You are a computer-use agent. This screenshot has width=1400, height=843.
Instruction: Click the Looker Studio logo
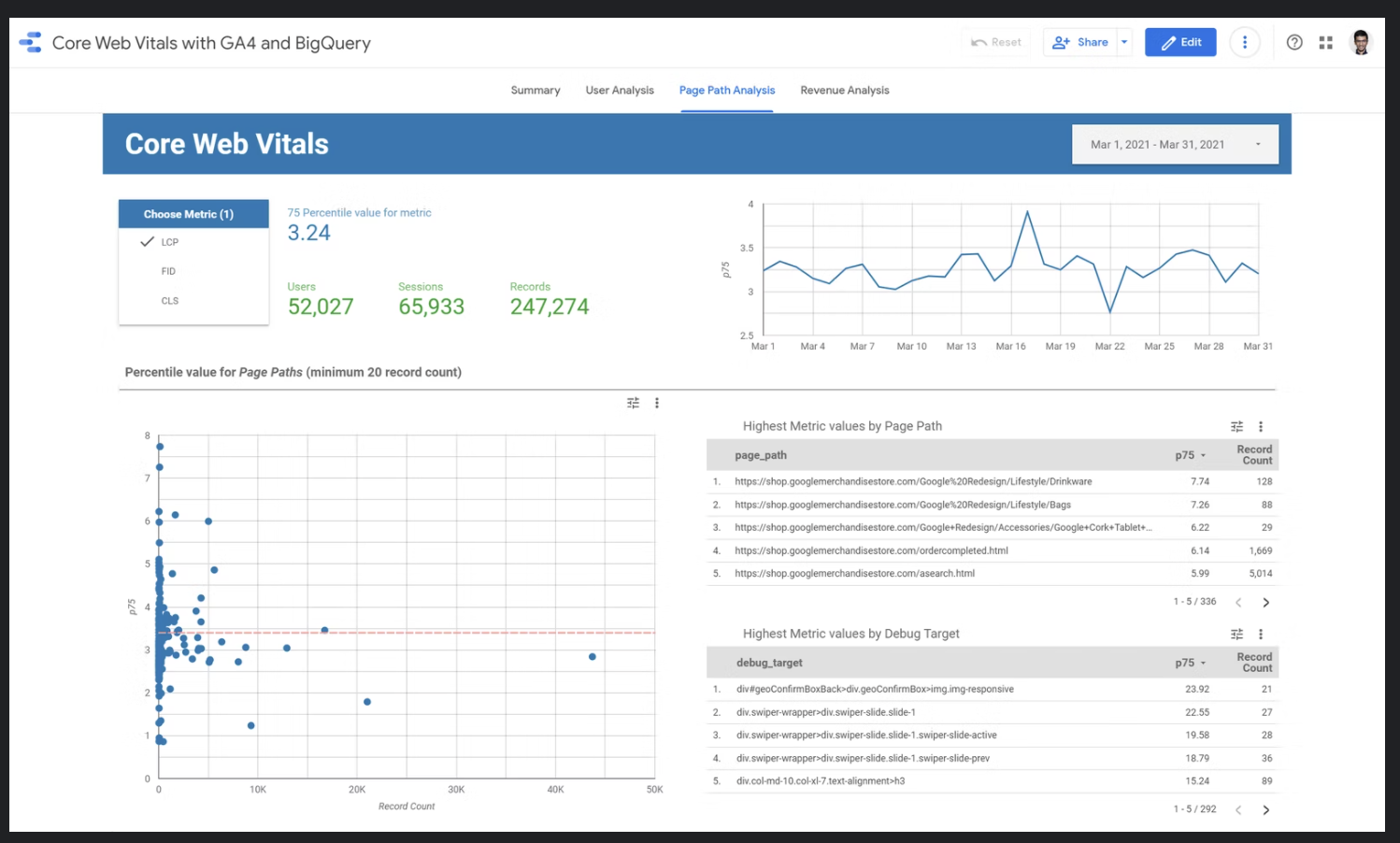(30, 42)
